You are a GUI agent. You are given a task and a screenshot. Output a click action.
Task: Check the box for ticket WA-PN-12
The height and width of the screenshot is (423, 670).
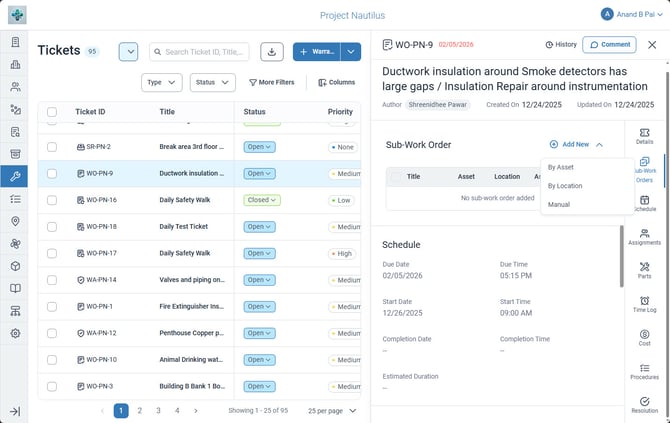tap(52, 333)
